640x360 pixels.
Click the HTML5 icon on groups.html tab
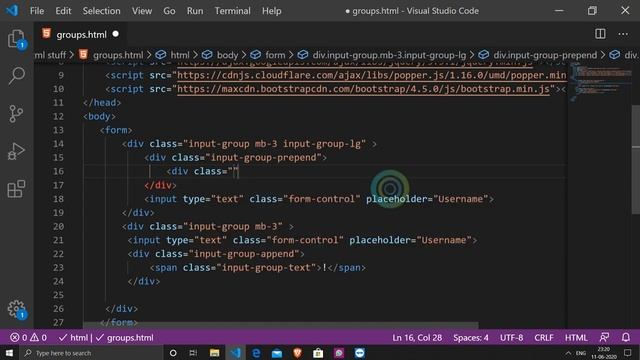click(47, 34)
